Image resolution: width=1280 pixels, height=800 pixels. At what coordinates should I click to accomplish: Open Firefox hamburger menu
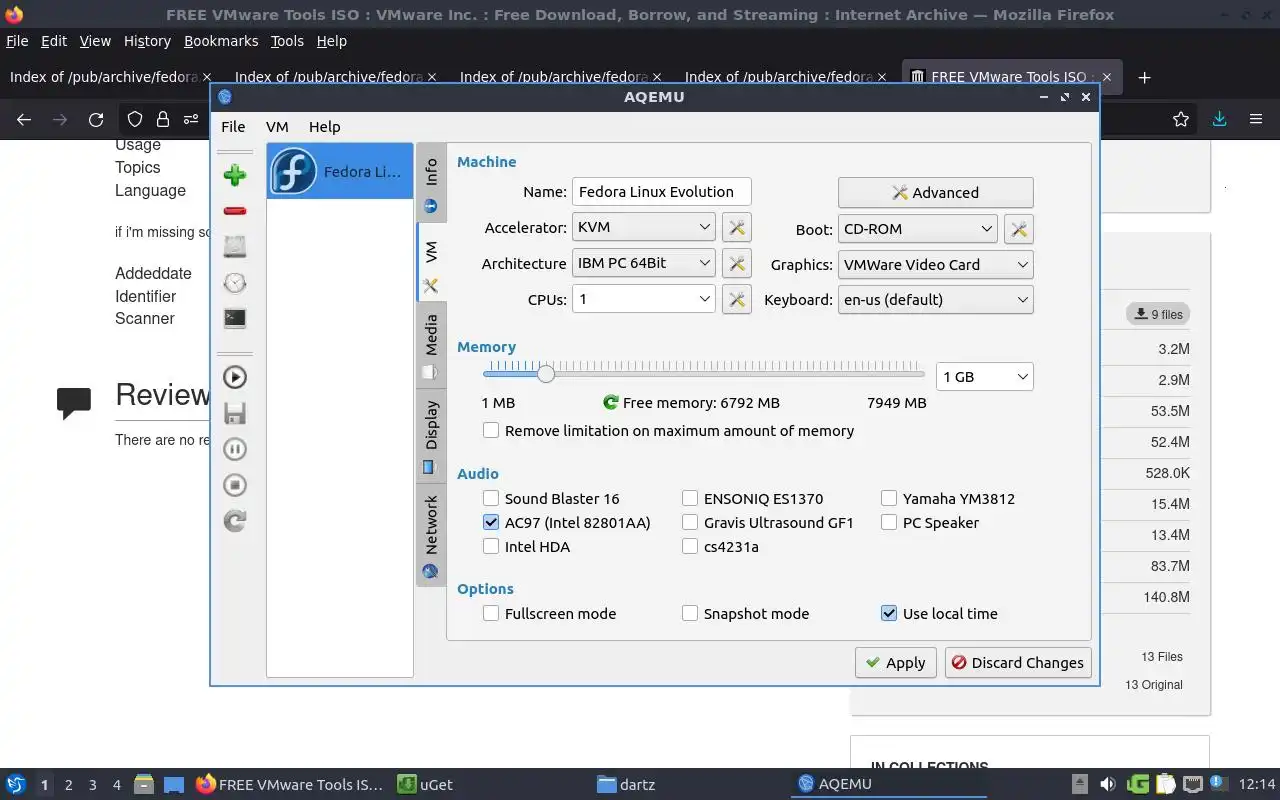[1256, 119]
